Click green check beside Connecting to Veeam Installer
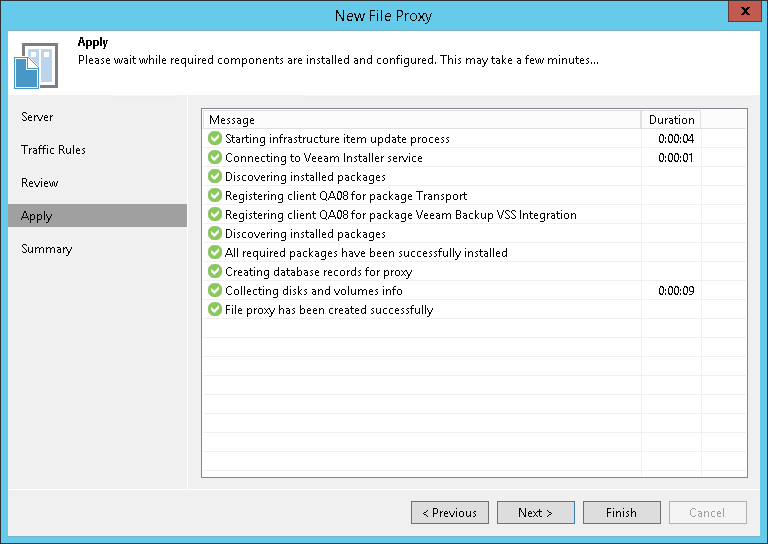The width and height of the screenshot is (768, 544). click(215, 158)
